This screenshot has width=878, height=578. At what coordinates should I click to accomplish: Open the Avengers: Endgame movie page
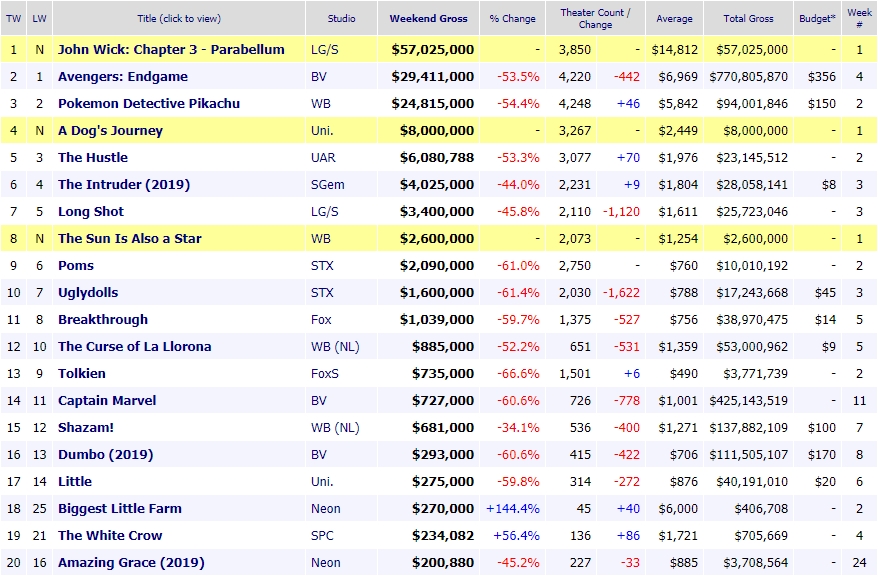point(123,76)
